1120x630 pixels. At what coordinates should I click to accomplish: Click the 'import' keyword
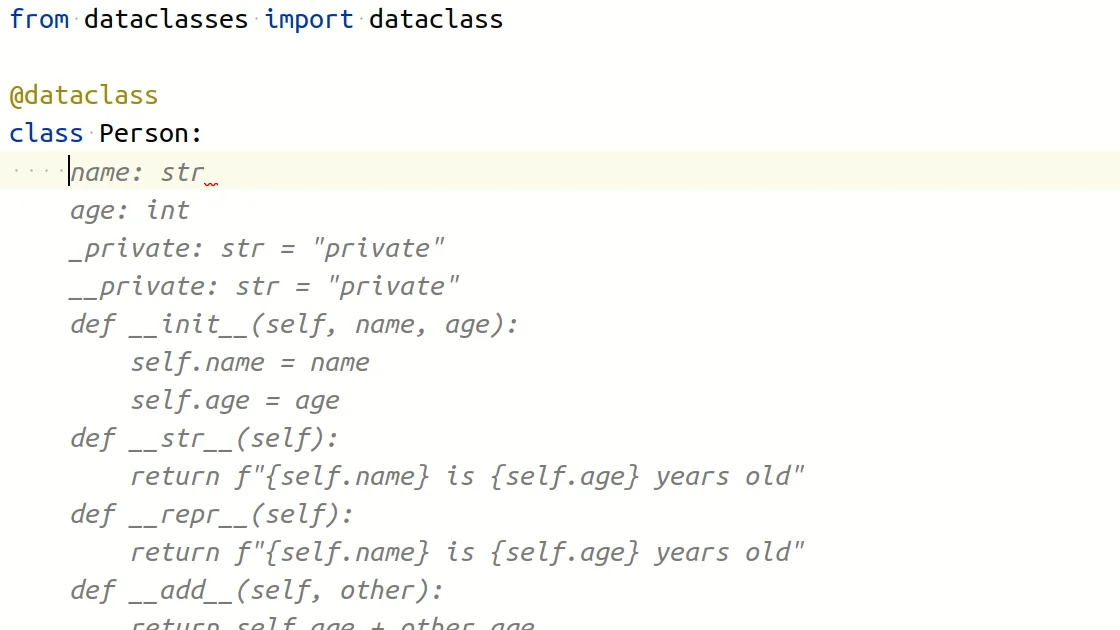click(309, 19)
